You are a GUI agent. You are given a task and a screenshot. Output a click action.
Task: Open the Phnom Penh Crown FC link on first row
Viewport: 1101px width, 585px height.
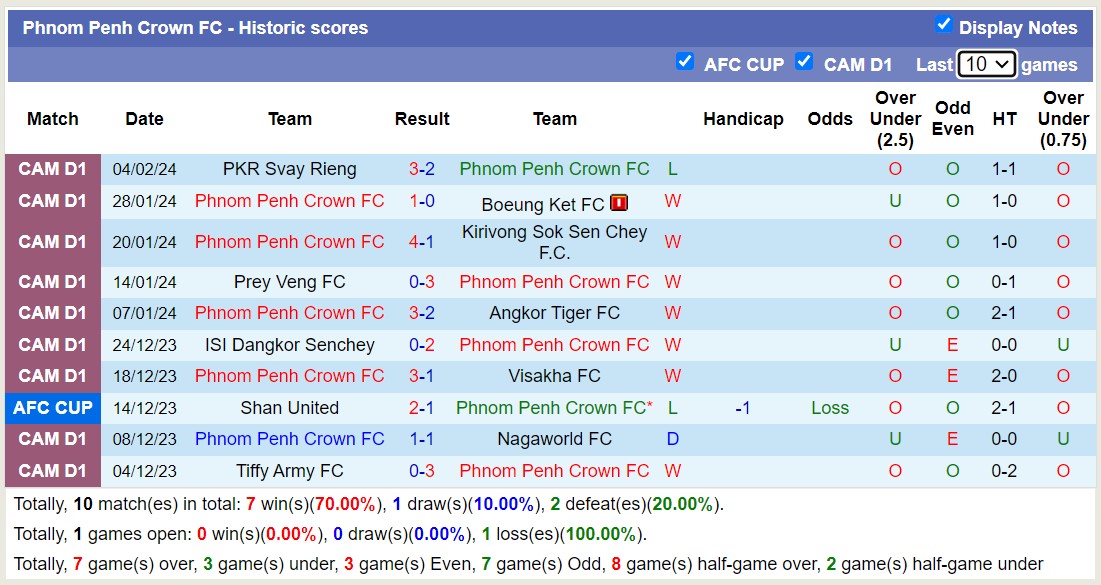[x=554, y=168]
